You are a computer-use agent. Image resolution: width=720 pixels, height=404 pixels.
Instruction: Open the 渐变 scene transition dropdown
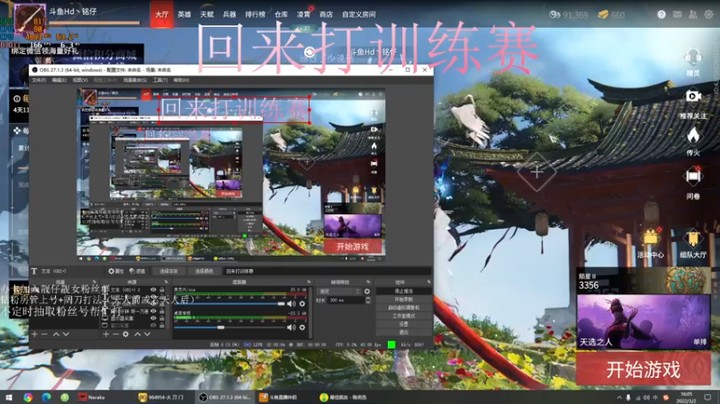tap(340, 291)
